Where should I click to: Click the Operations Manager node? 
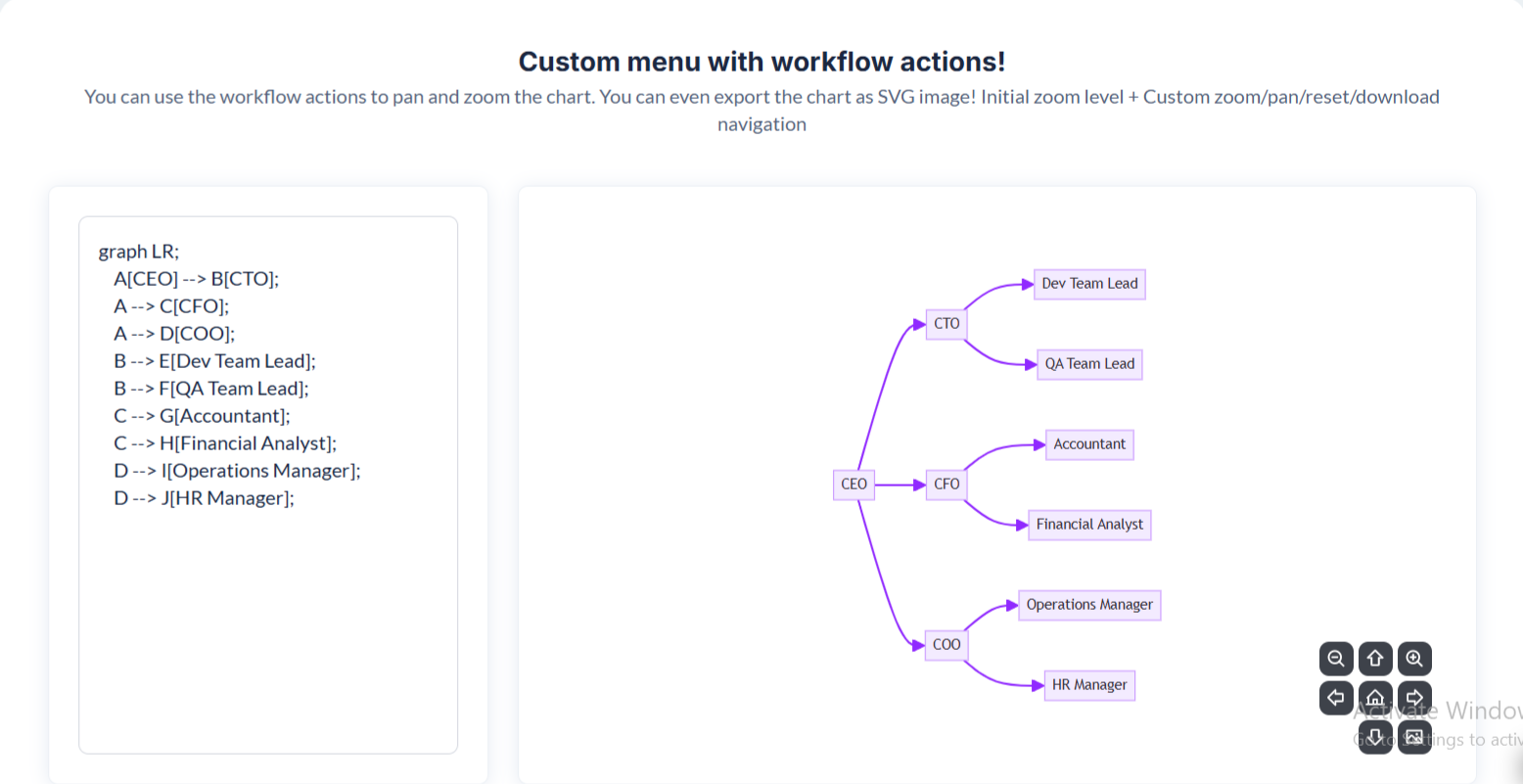pyautogui.click(x=1089, y=605)
